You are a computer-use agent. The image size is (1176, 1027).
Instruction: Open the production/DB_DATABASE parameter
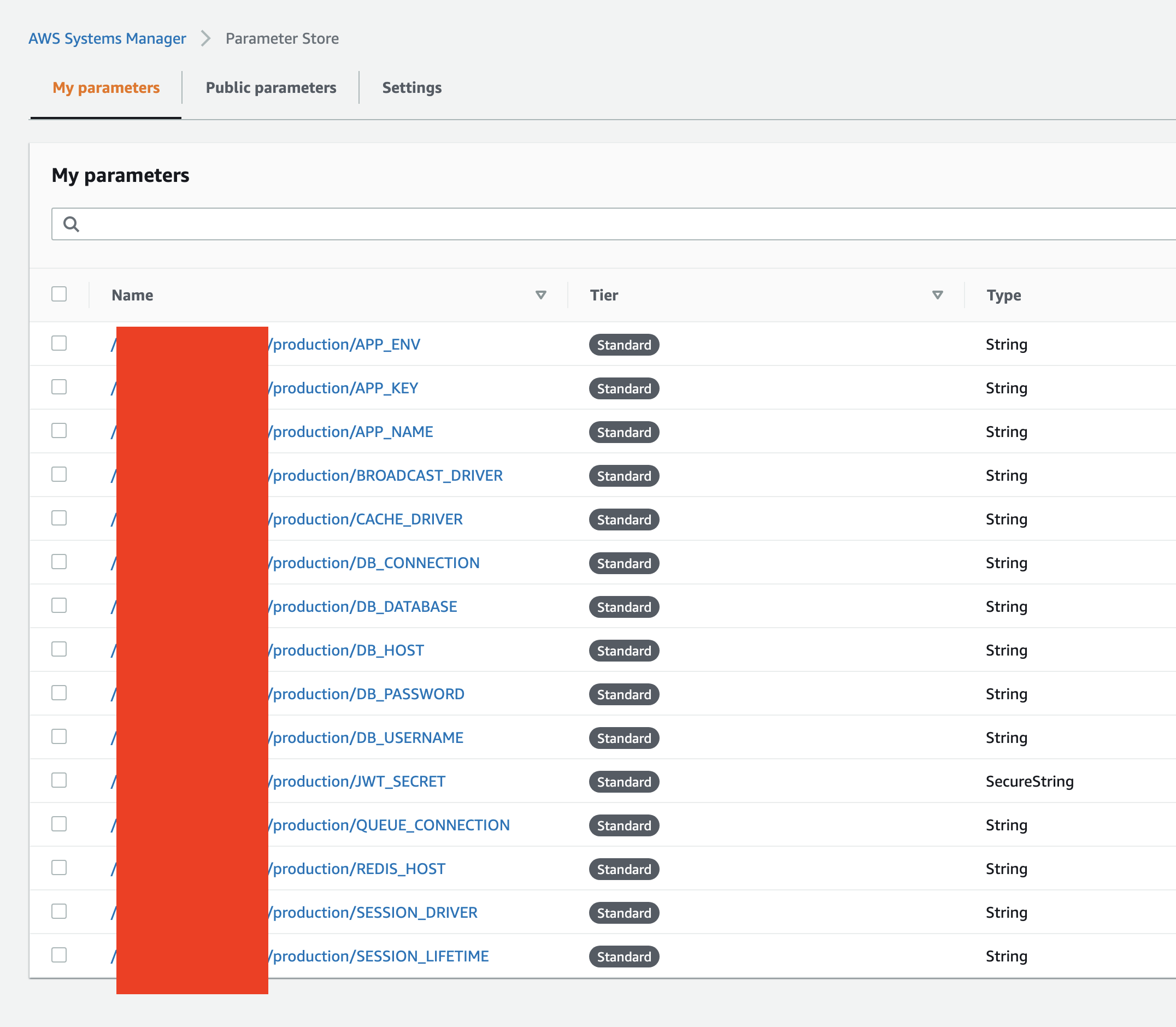click(363, 606)
